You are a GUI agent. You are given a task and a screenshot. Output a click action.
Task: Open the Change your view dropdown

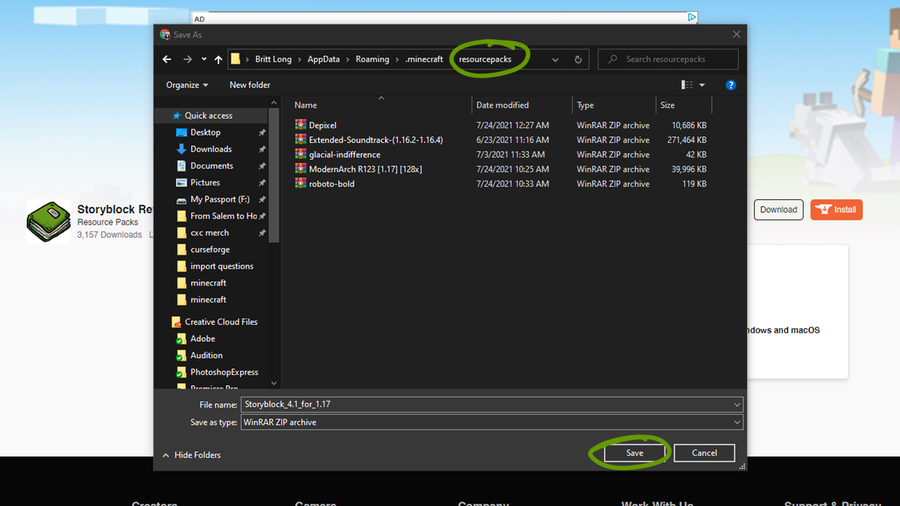click(x=702, y=86)
